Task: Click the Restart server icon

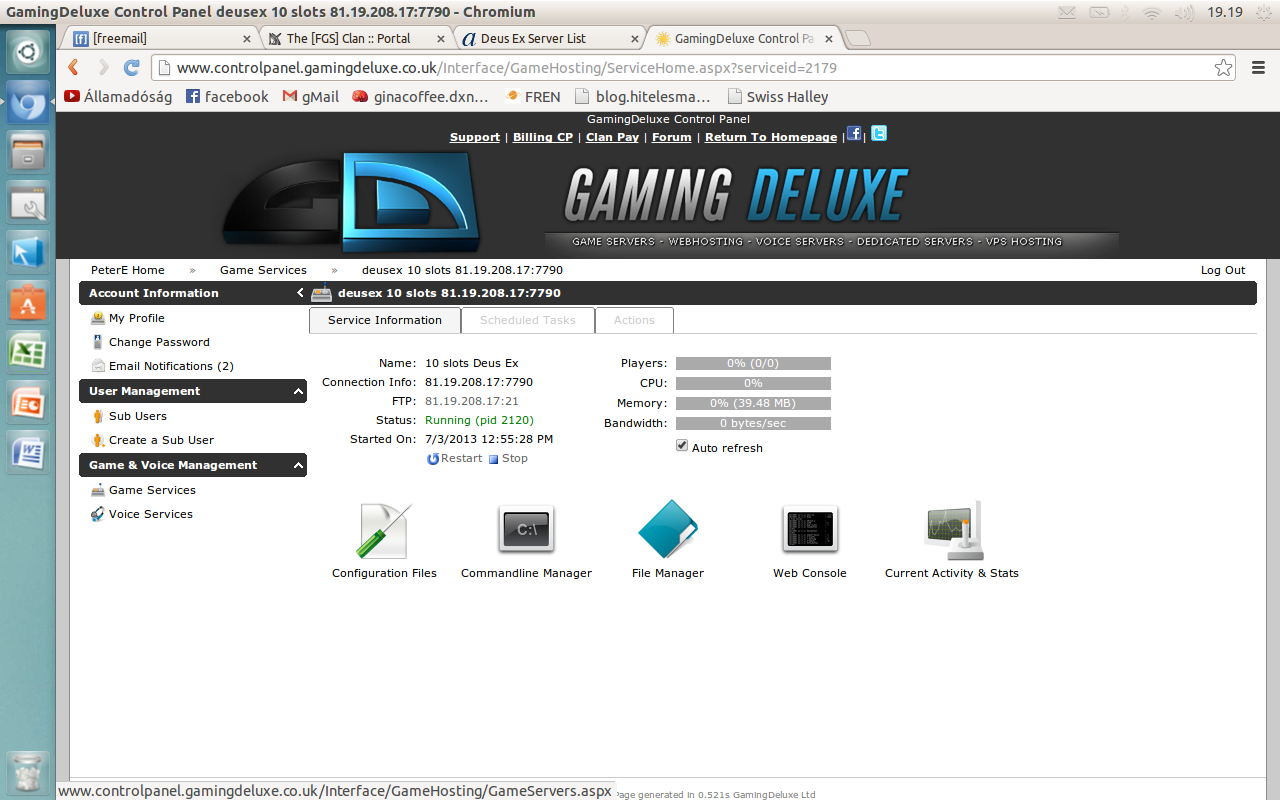Action: (x=433, y=459)
